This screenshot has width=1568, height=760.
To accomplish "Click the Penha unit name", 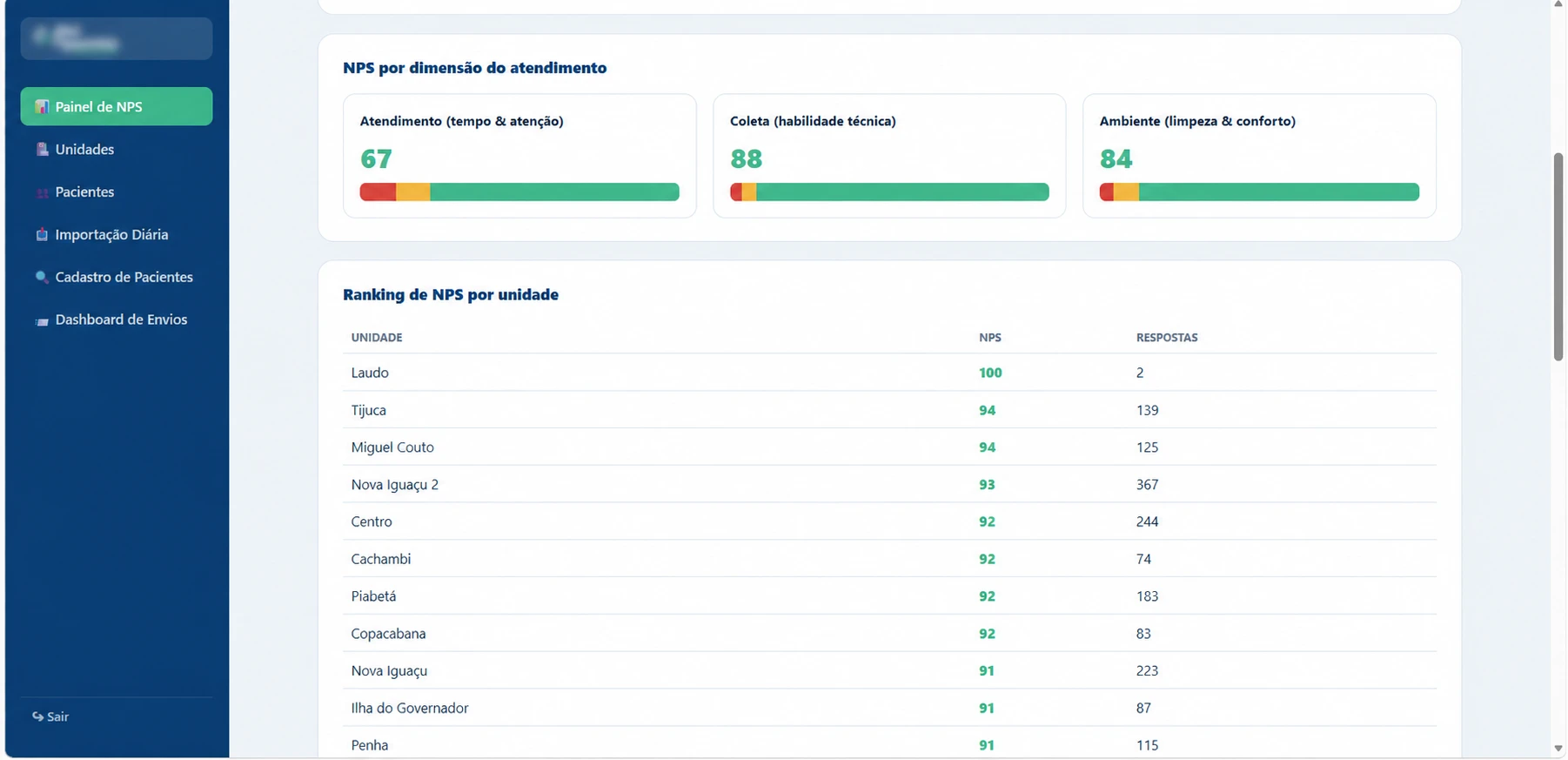I will pos(370,745).
